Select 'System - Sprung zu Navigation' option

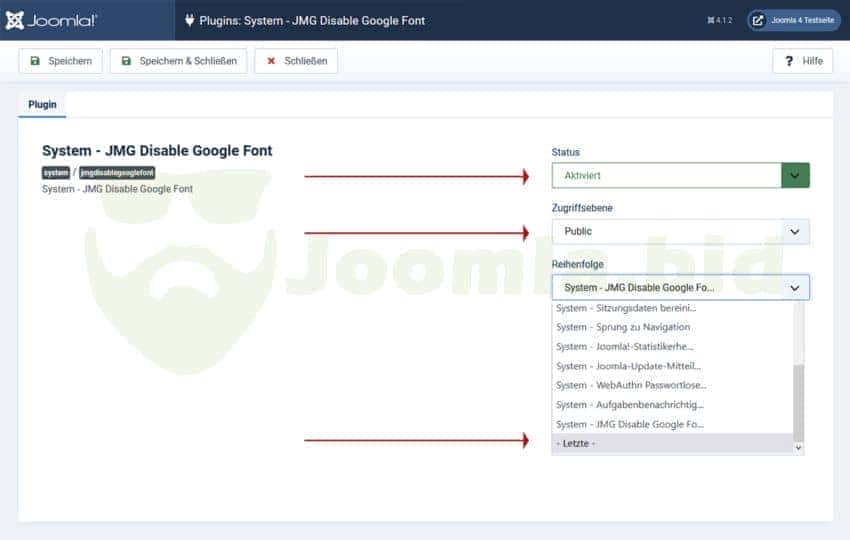[x=672, y=327]
